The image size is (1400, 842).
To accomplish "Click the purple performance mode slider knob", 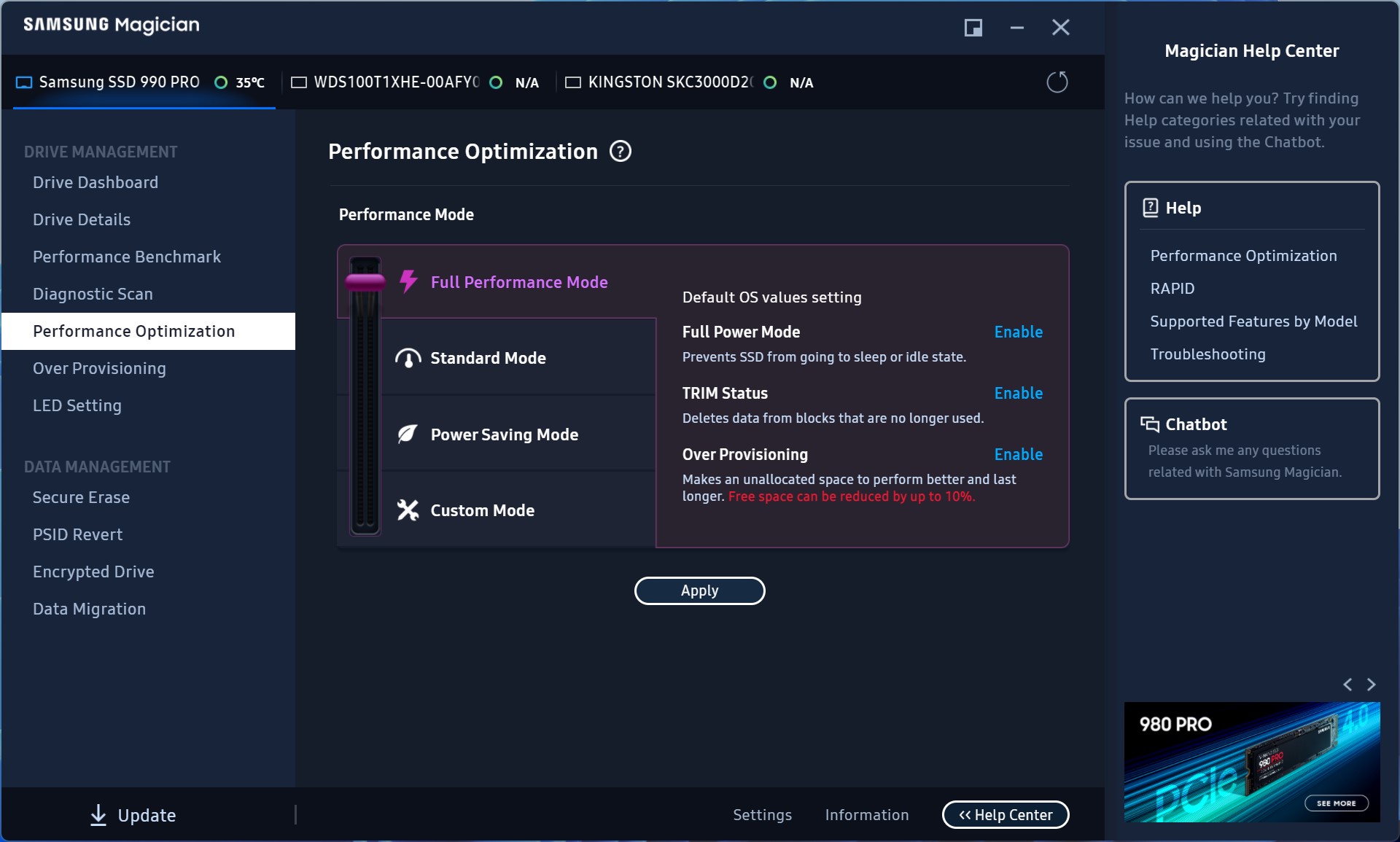I will point(365,281).
